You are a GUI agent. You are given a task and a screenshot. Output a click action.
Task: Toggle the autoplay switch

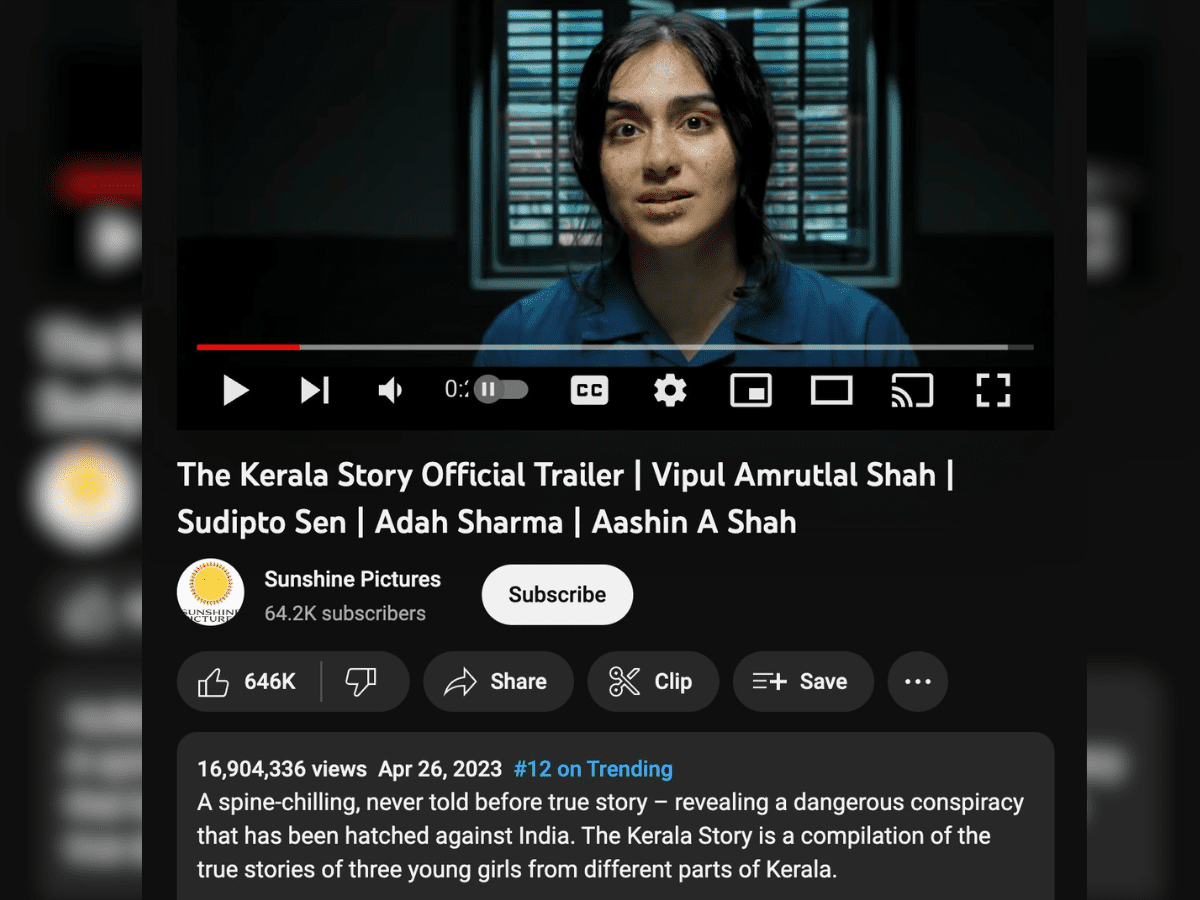(501, 389)
